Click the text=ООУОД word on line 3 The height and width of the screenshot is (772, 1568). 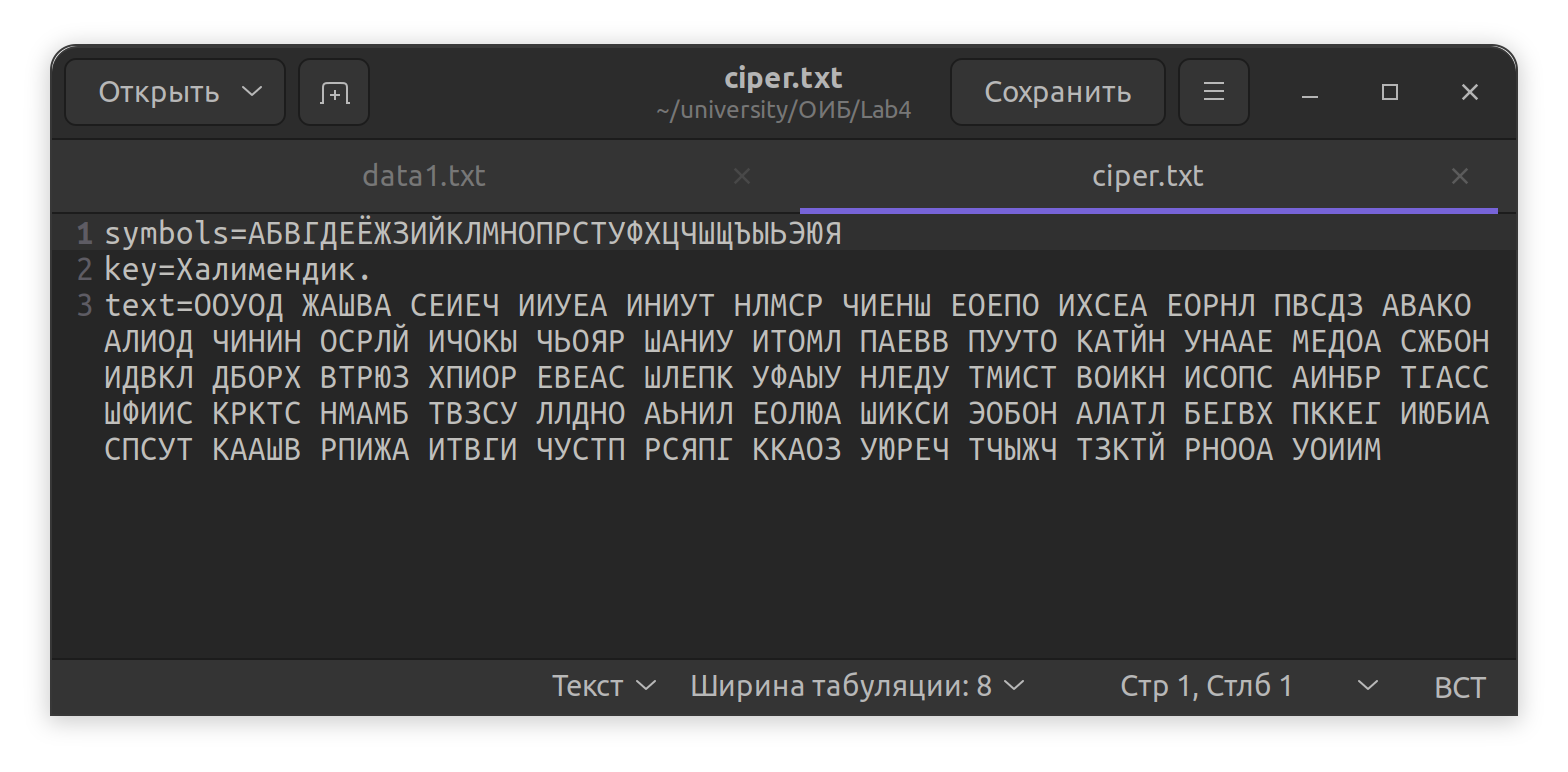coord(194,306)
